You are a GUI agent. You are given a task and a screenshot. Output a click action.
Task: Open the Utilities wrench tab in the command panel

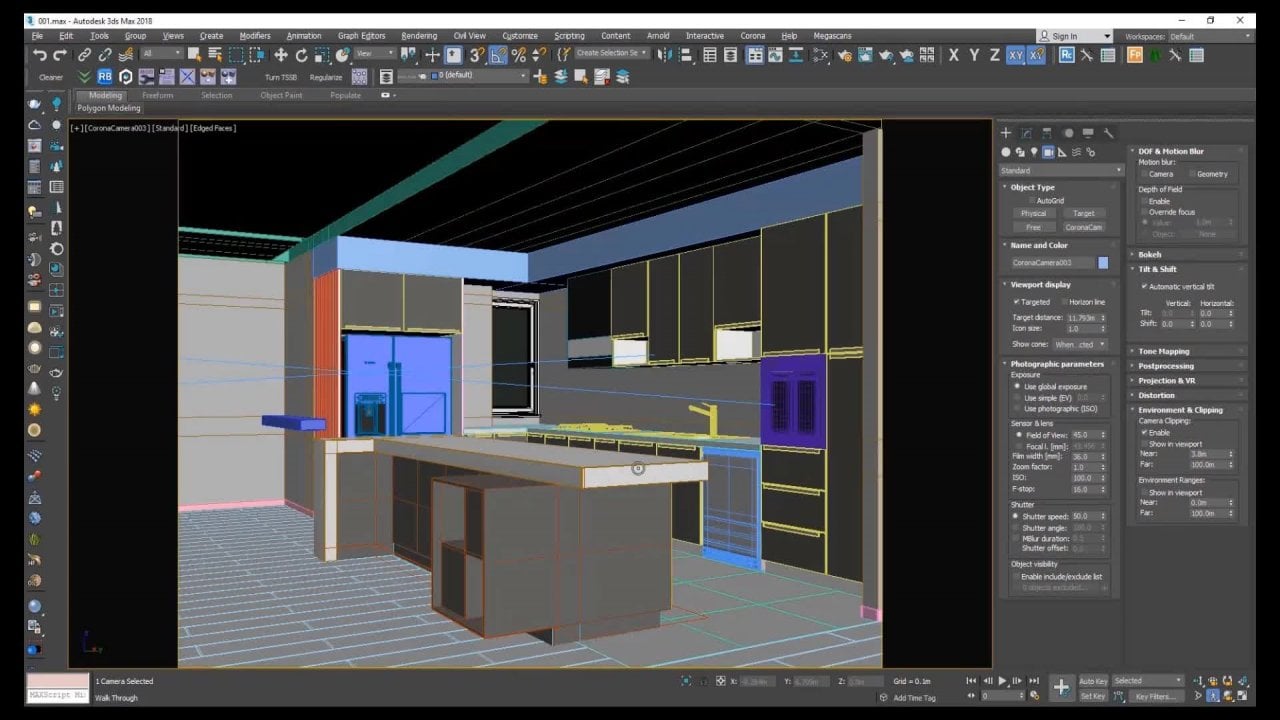tap(1109, 133)
